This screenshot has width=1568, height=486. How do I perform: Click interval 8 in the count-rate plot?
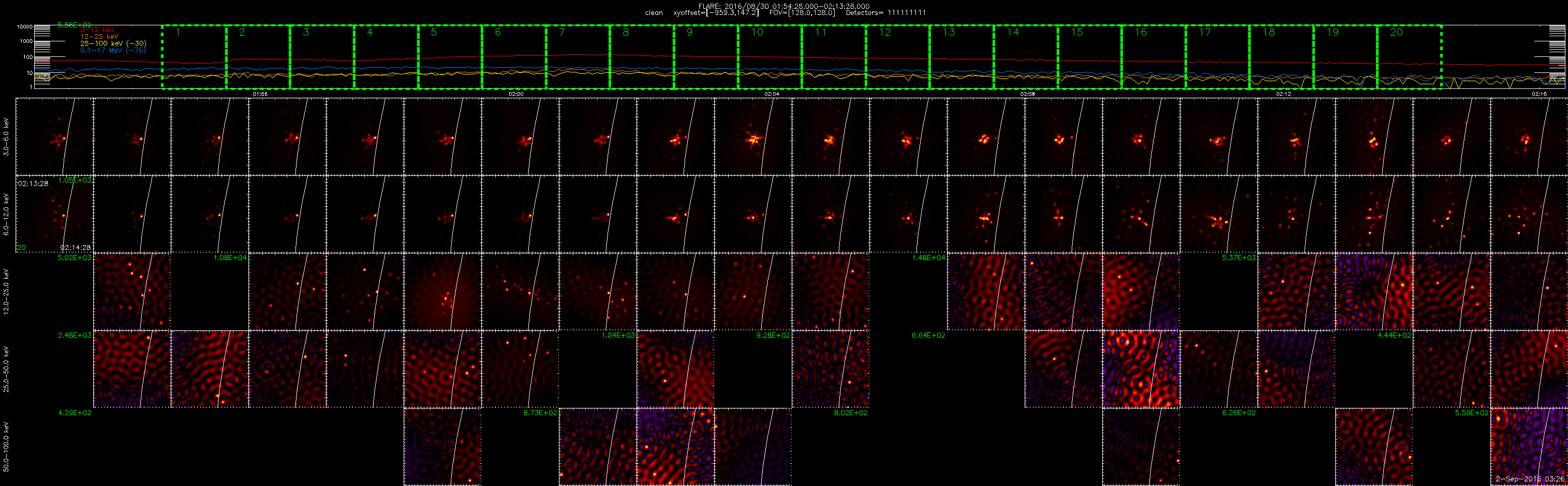pyautogui.click(x=642, y=57)
